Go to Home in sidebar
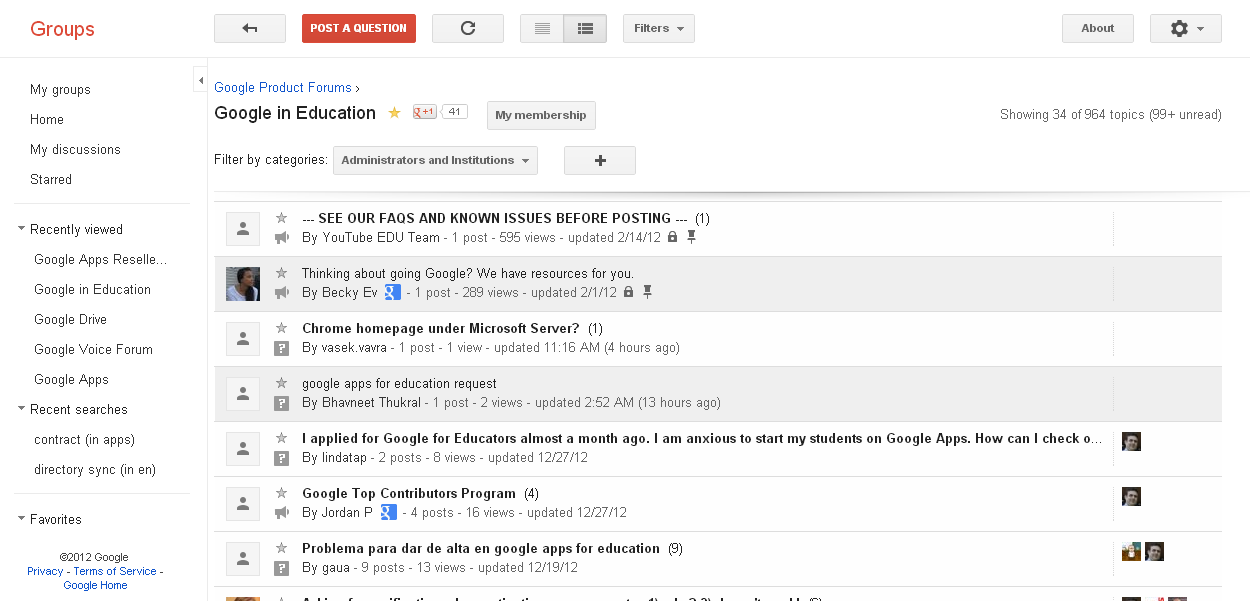1250x601 pixels. [x=47, y=119]
